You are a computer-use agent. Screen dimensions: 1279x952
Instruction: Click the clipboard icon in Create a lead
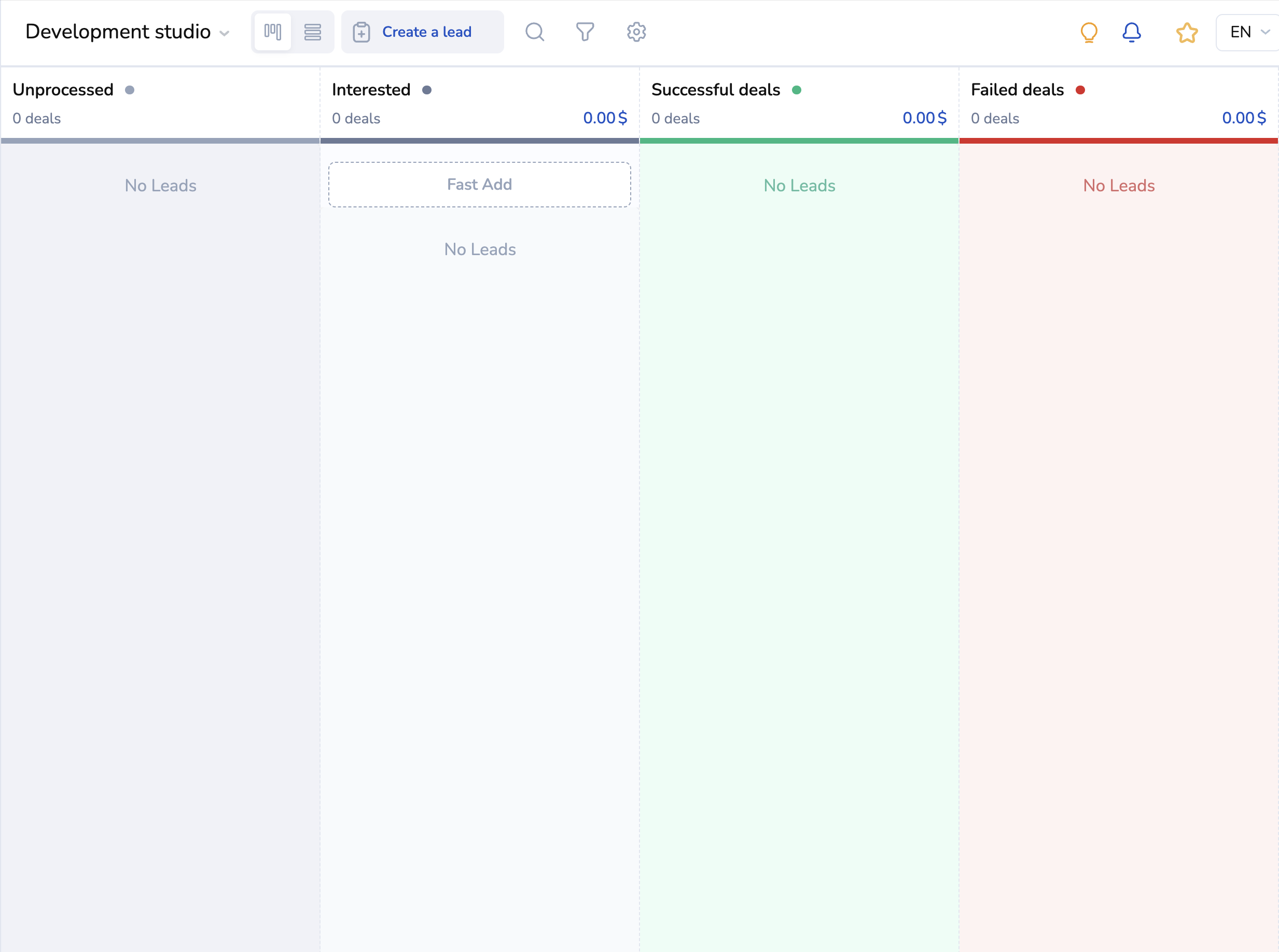coord(362,32)
